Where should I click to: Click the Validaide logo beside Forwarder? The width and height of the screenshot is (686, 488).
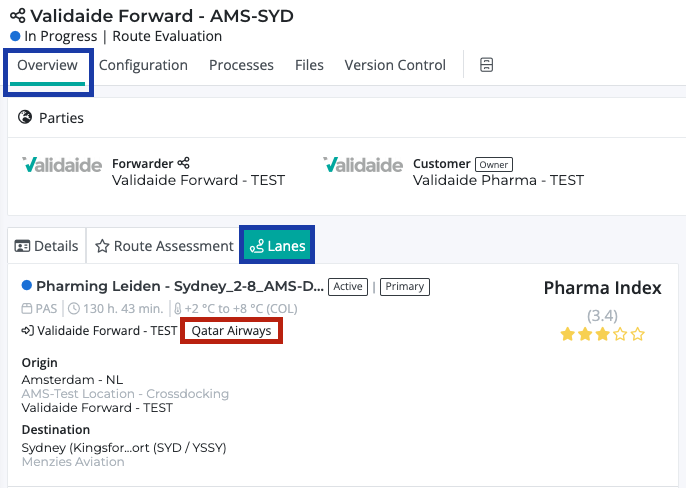click(62, 165)
